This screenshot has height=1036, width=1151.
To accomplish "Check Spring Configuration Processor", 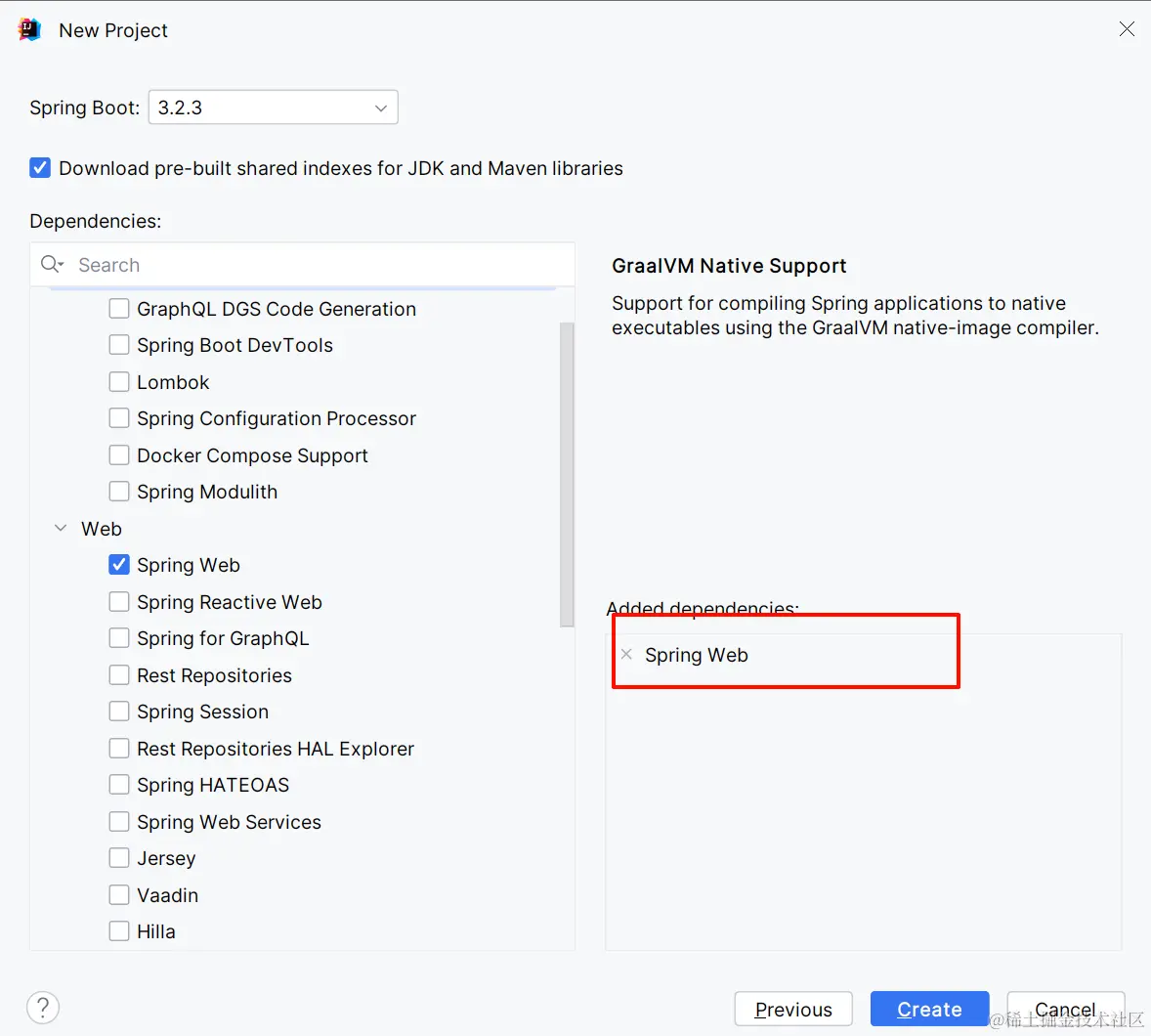I will (x=119, y=418).
